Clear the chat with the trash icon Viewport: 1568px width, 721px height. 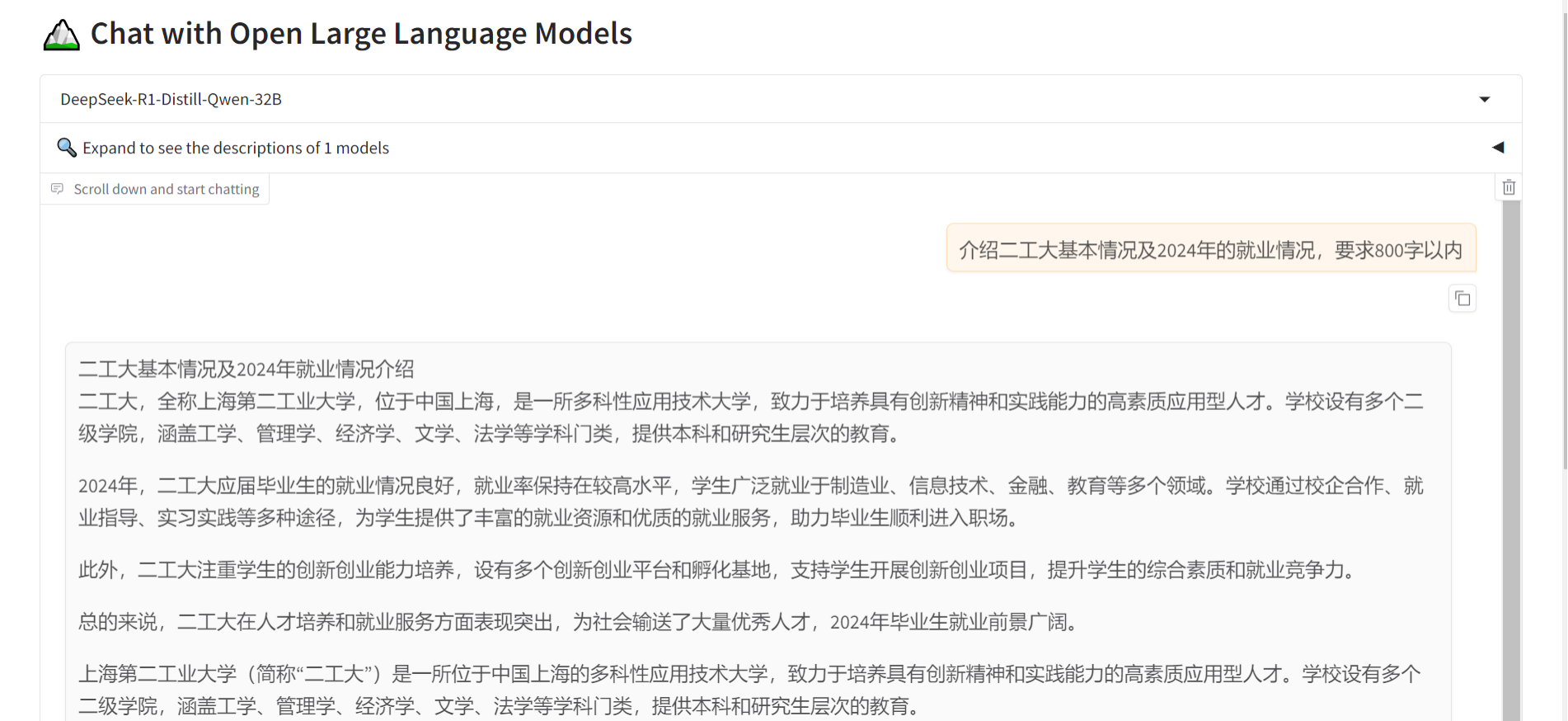tap(1509, 187)
